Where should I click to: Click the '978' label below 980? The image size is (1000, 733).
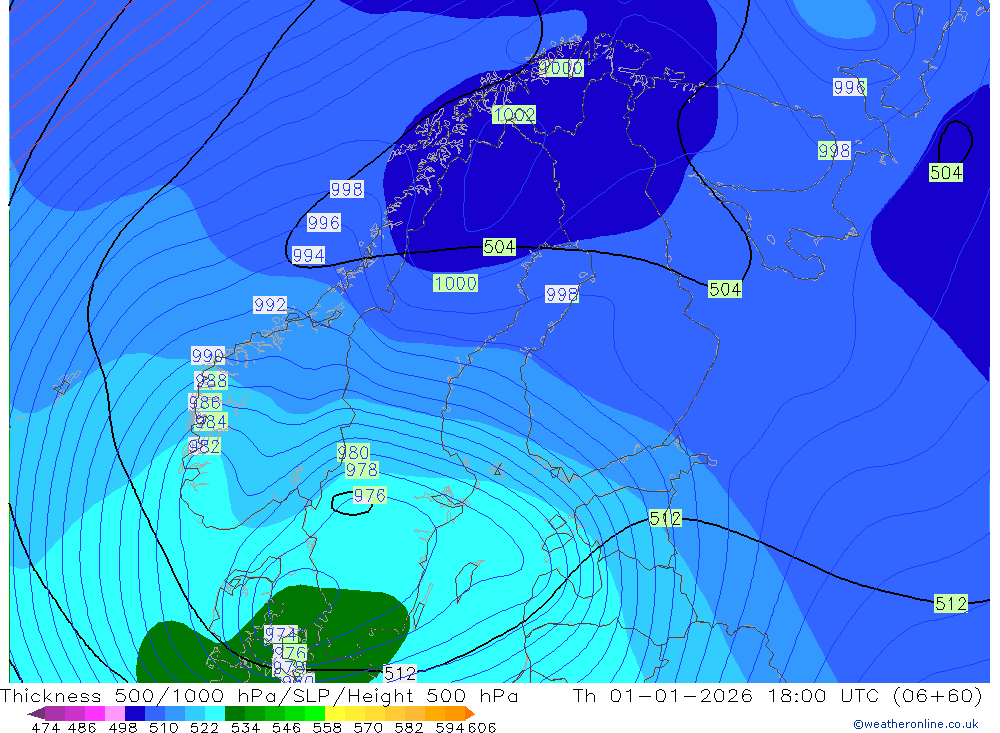point(362,470)
